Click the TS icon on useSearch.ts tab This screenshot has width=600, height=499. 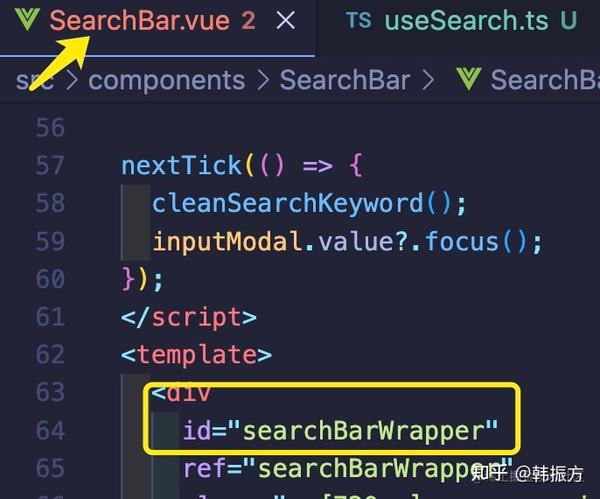coord(359,20)
